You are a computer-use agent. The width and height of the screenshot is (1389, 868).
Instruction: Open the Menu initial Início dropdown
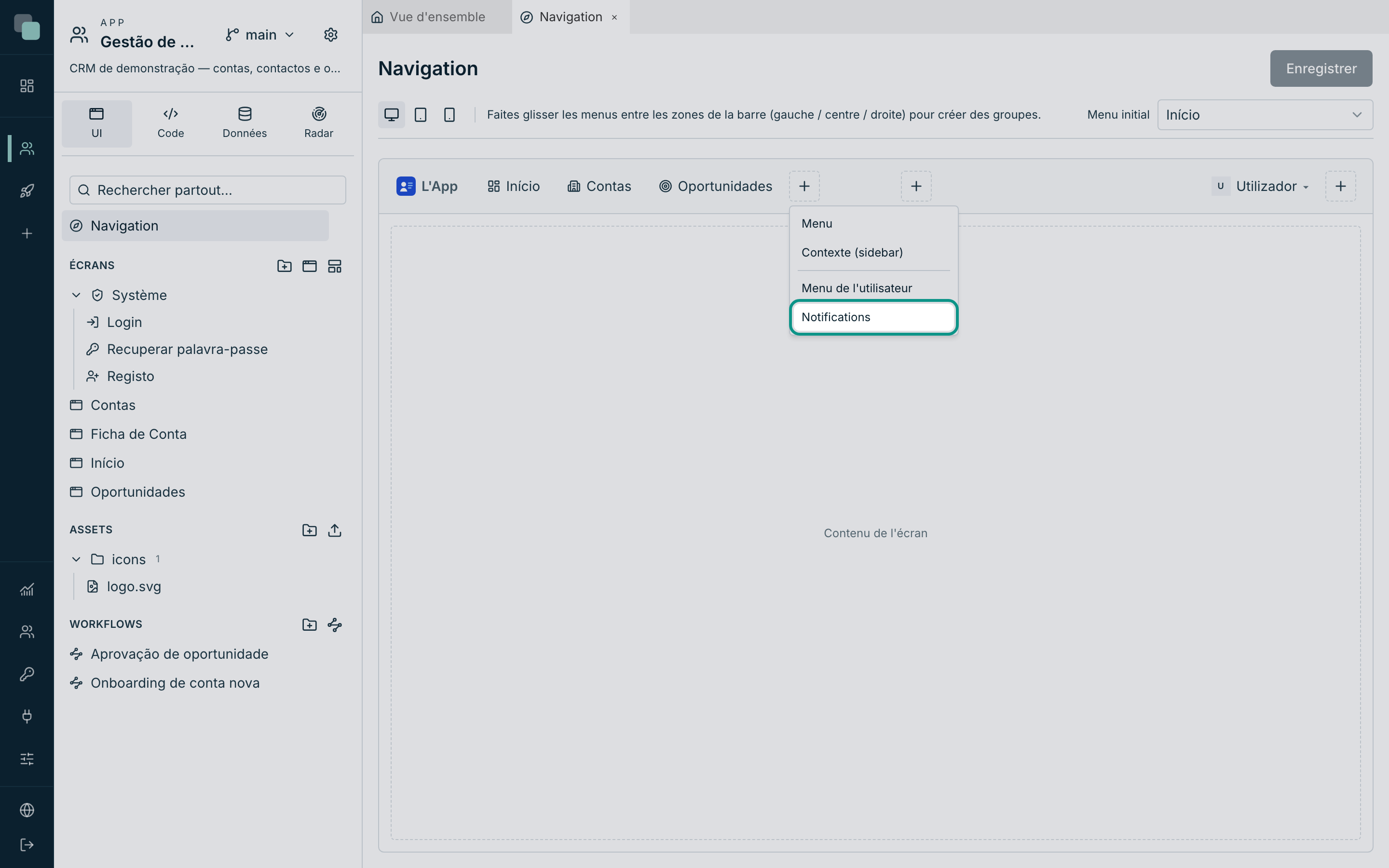tap(1265, 115)
